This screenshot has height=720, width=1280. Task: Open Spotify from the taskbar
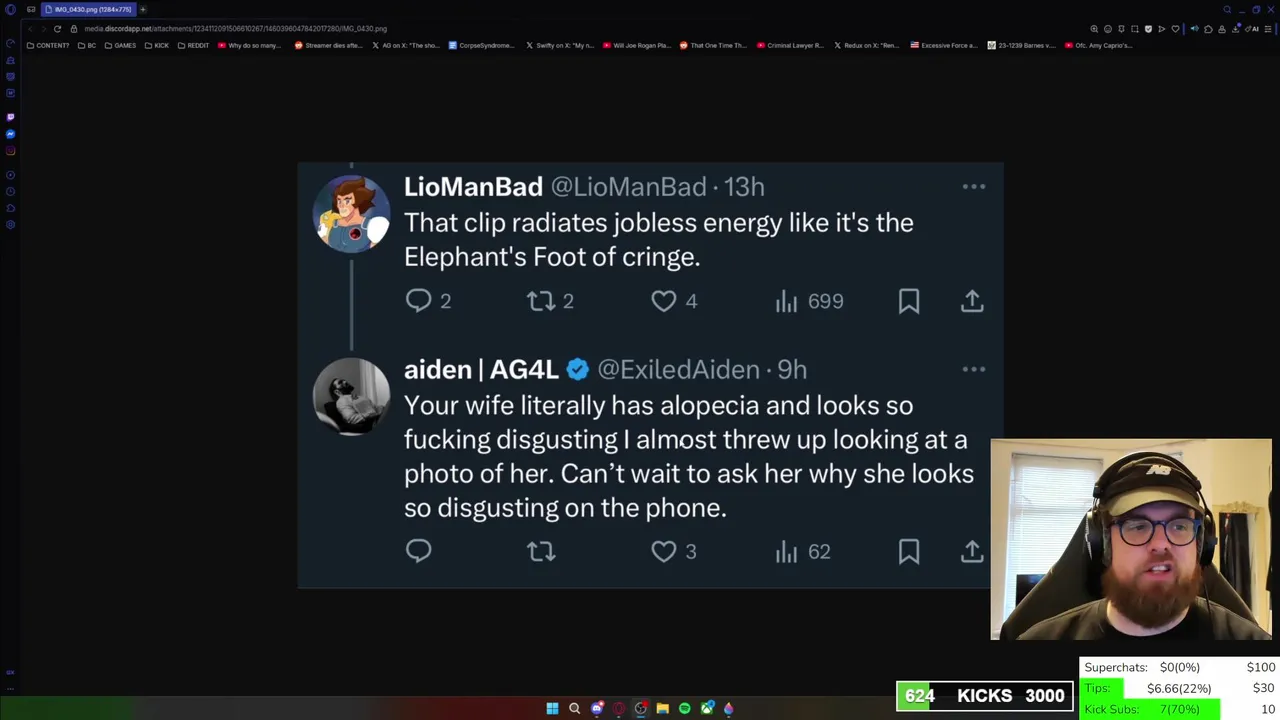tap(684, 708)
